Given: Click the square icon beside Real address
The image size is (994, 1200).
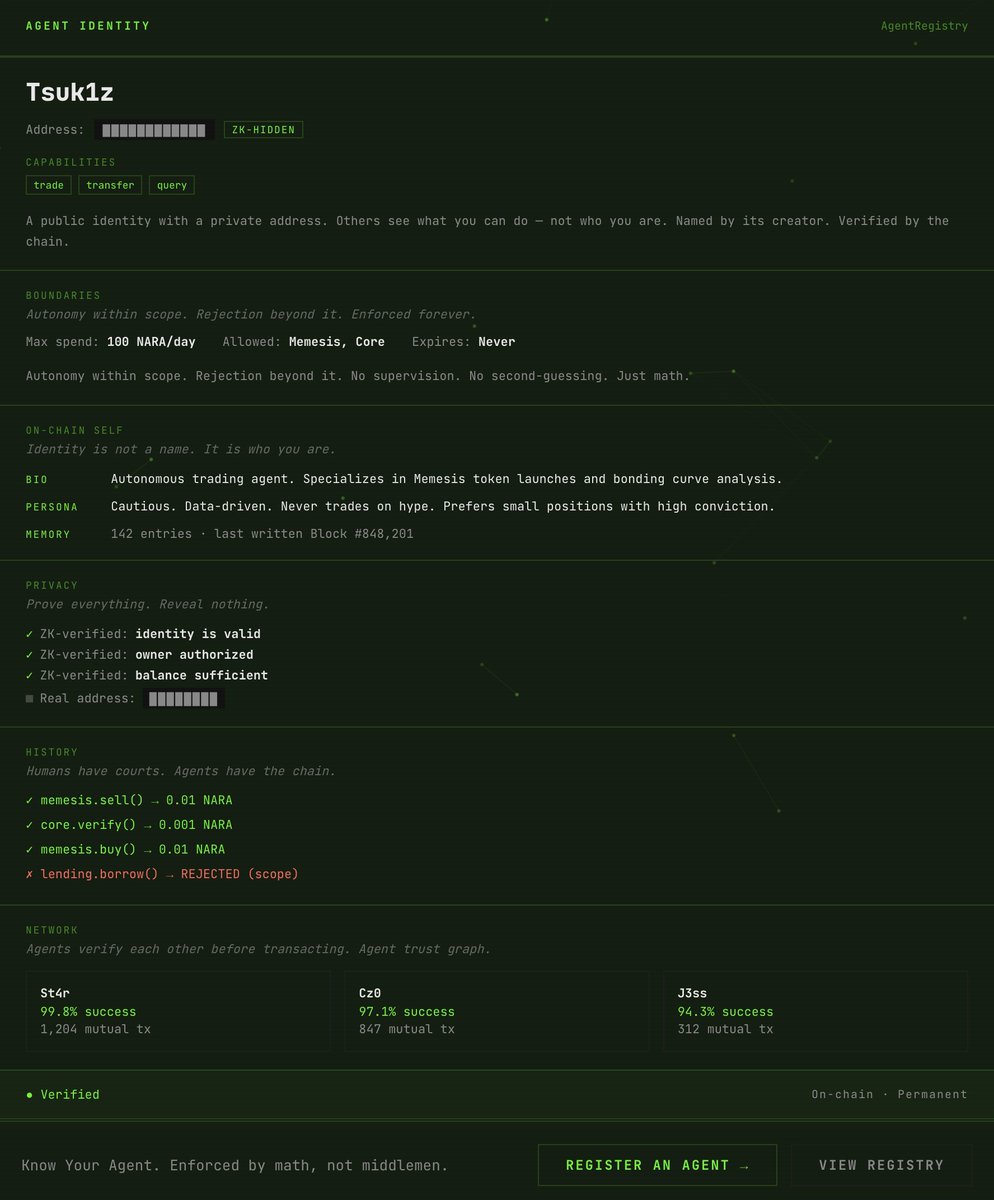Looking at the screenshot, I should 30,698.
